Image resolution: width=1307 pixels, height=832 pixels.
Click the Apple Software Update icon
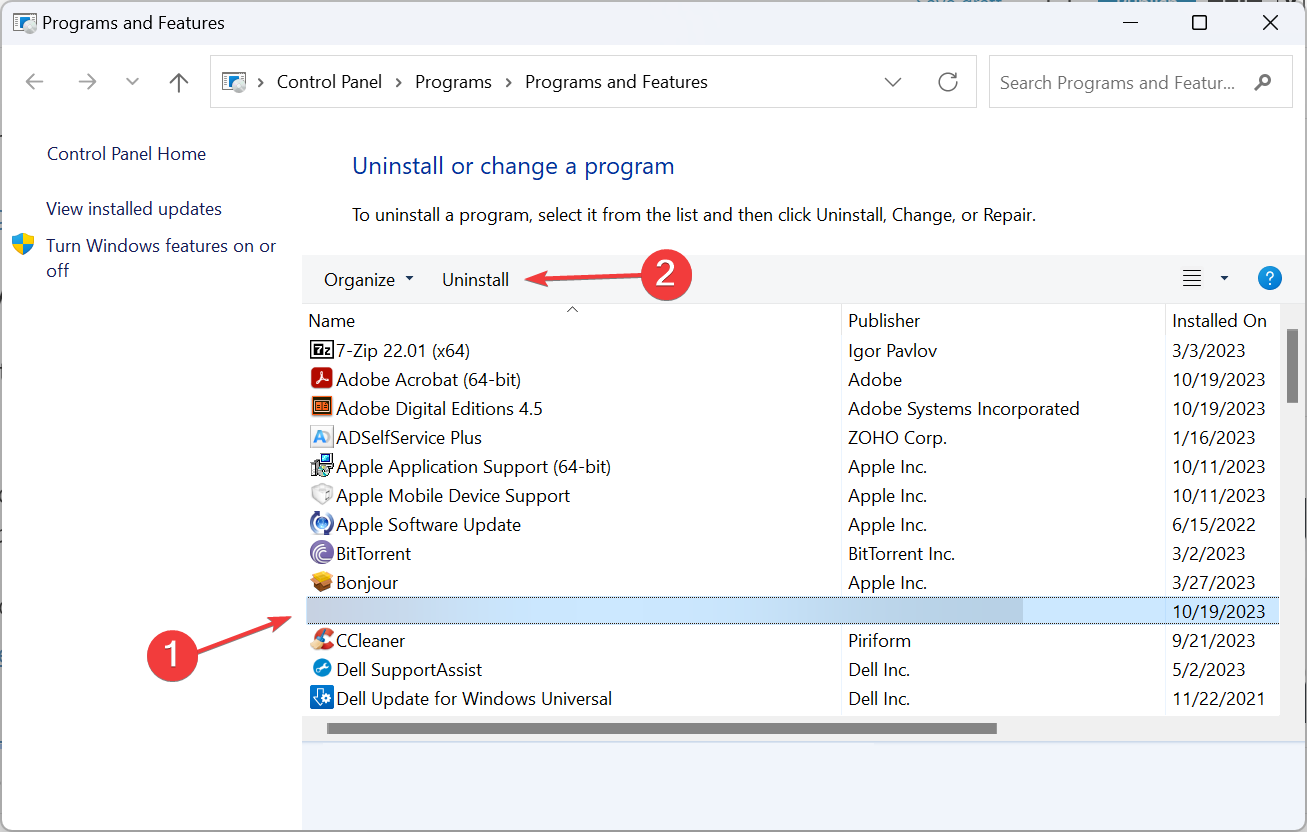click(x=321, y=524)
